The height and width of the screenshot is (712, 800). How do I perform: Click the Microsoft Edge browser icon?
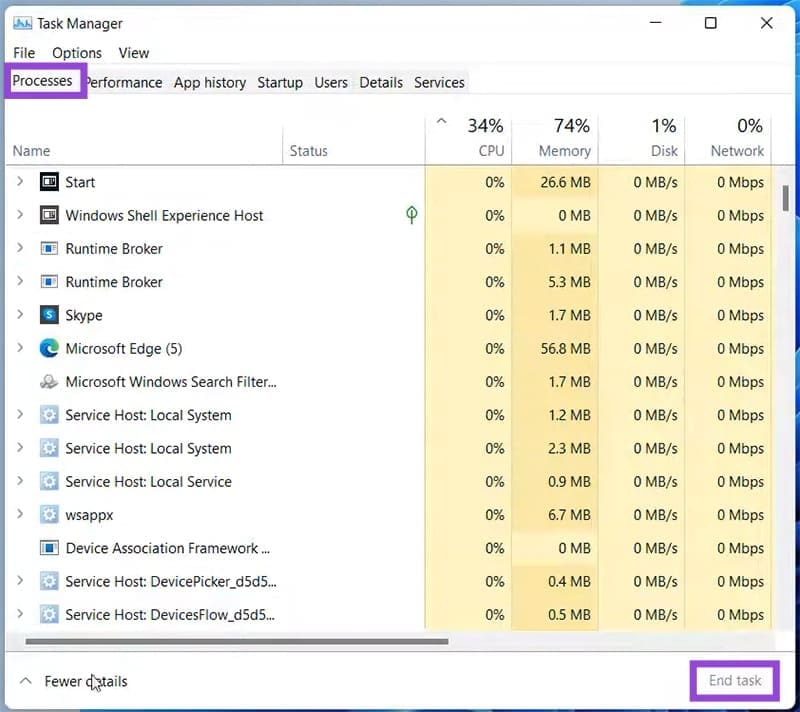[x=48, y=348]
